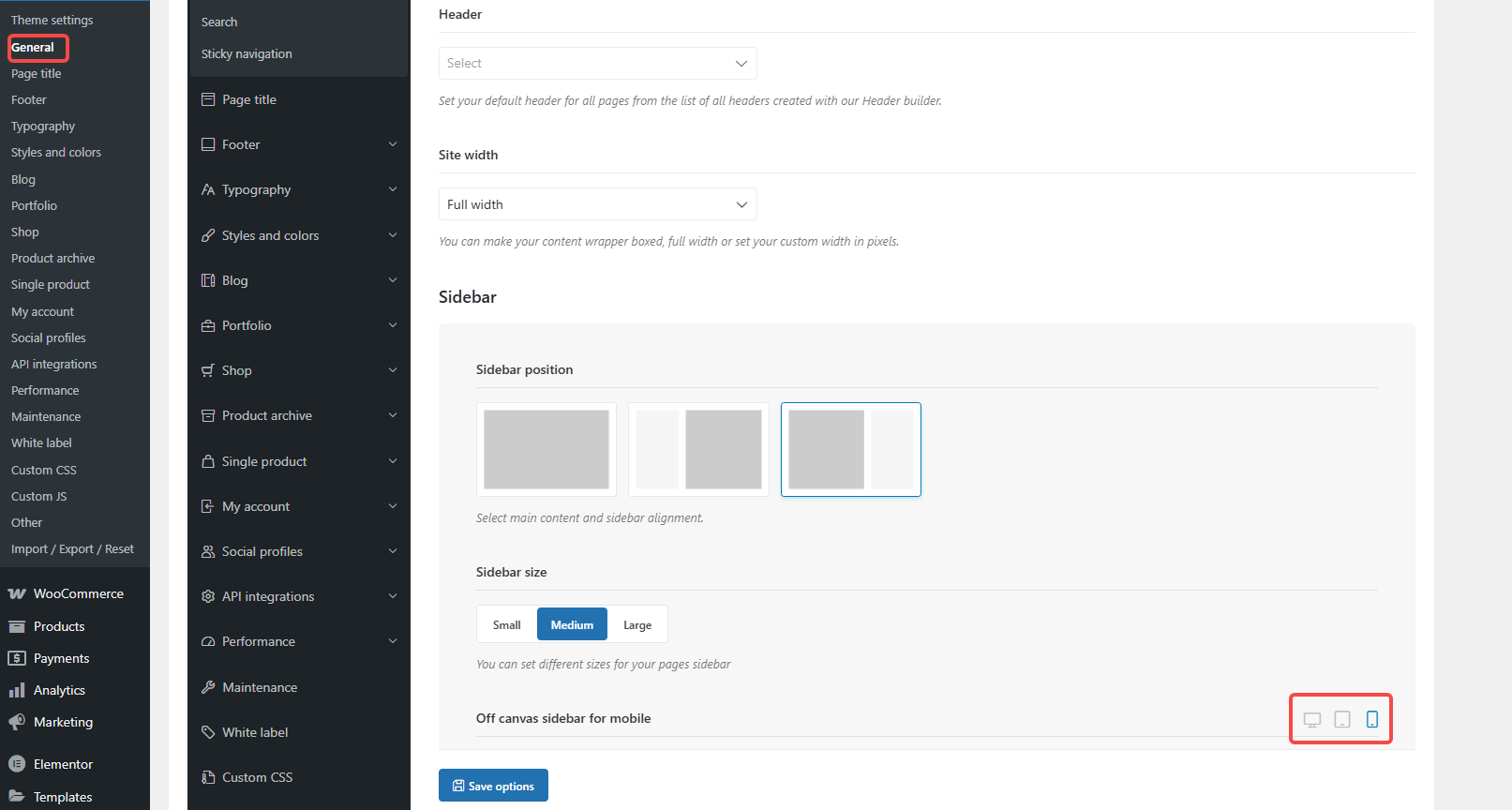Click the Elementor icon in admin menu
1512x810 pixels.
(17, 764)
